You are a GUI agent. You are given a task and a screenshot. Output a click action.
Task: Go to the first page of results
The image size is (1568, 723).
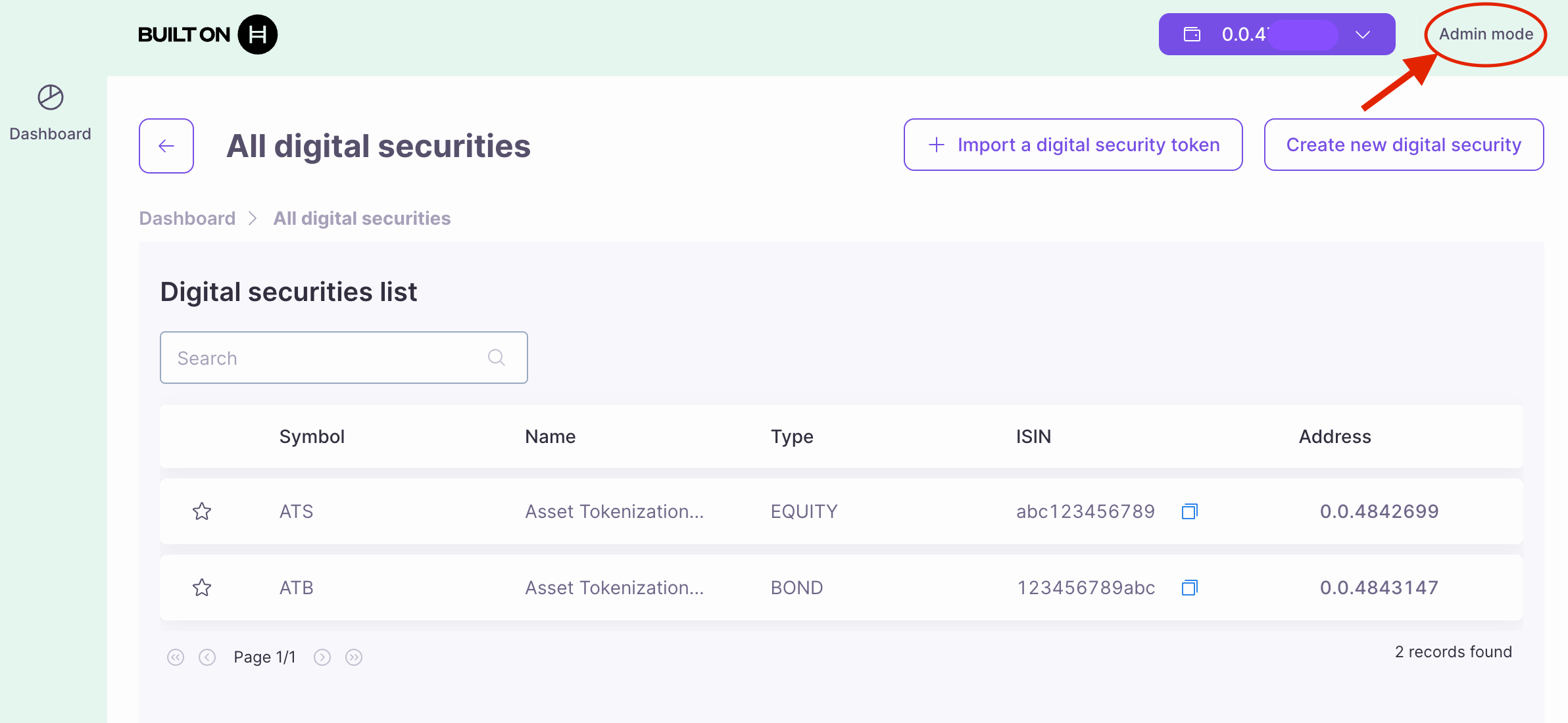tap(176, 657)
